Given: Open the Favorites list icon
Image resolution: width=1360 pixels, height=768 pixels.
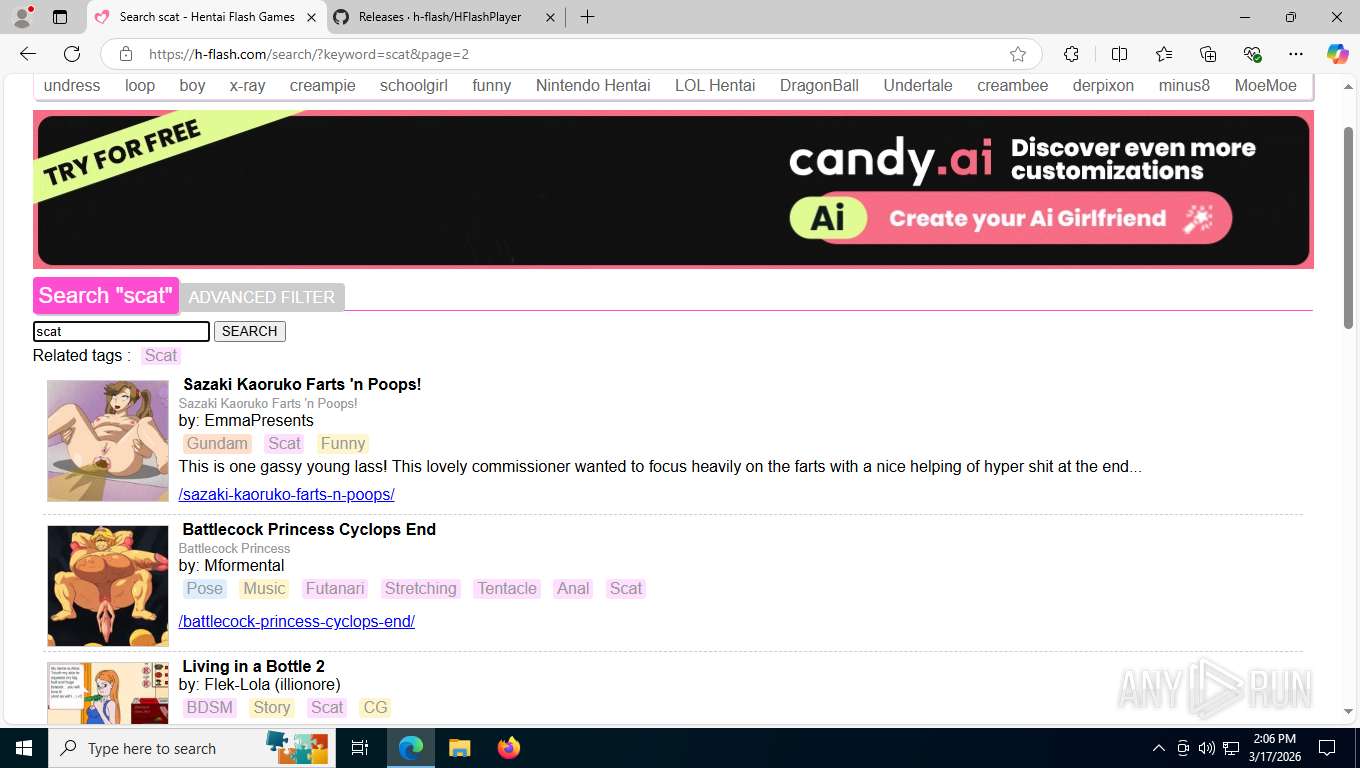Looking at the screenshot, I should pos(1164,54).
